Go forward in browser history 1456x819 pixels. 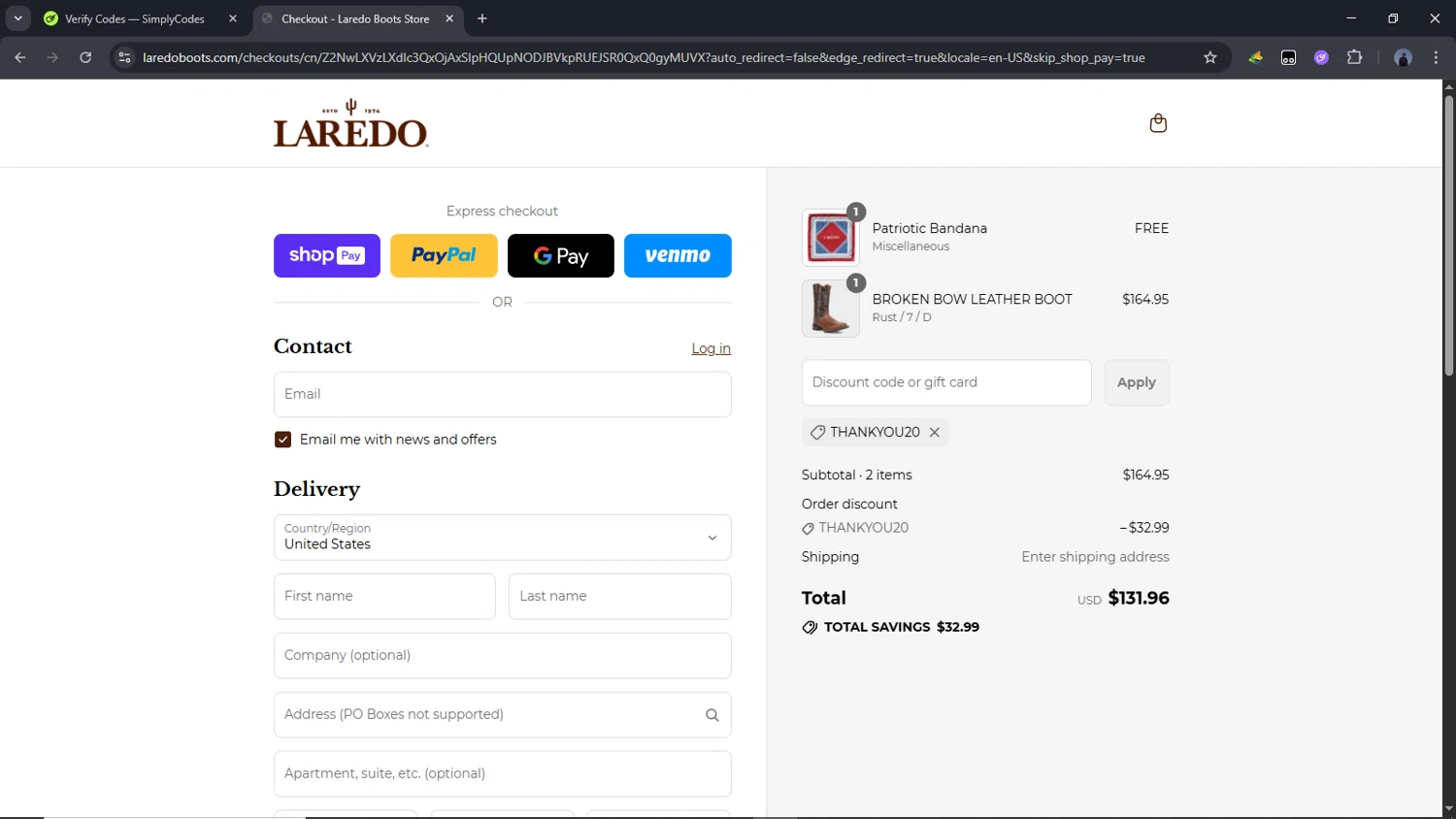(52, 57)
